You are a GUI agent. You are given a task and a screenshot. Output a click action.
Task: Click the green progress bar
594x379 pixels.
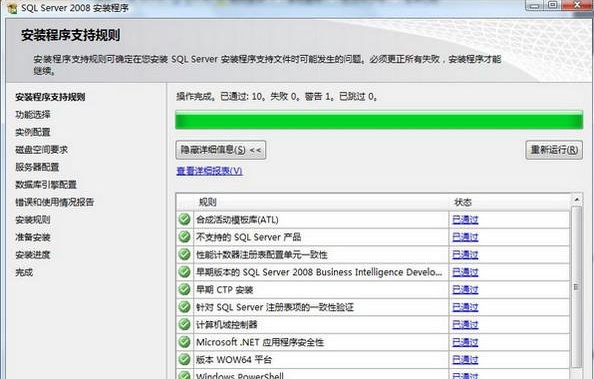tap(379, 120)
